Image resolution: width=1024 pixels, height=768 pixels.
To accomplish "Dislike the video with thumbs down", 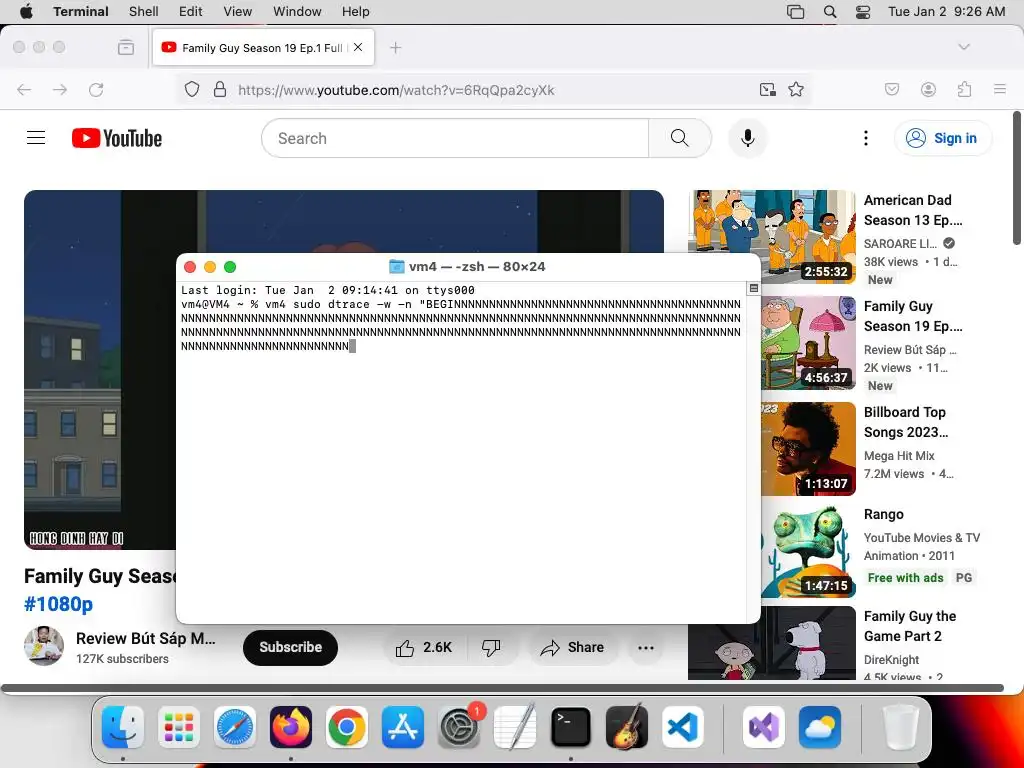I will (x=490, y=647).
